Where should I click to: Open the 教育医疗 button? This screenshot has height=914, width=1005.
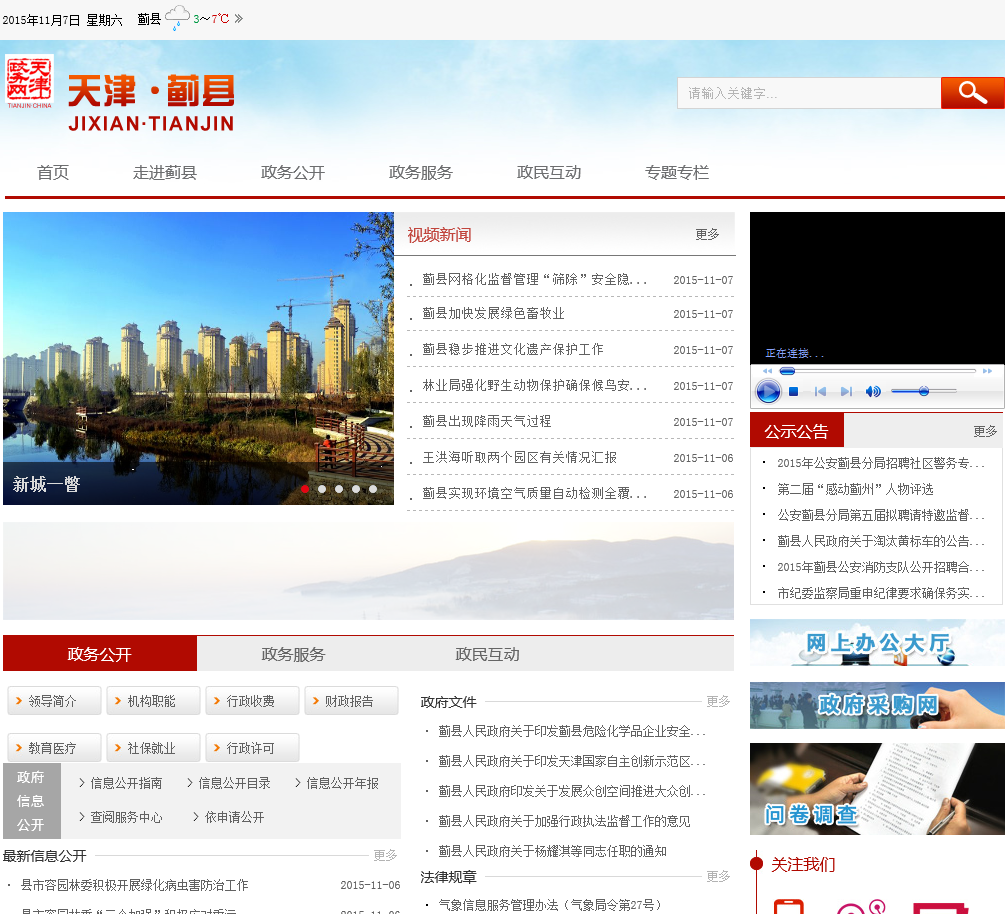(54, 747)
